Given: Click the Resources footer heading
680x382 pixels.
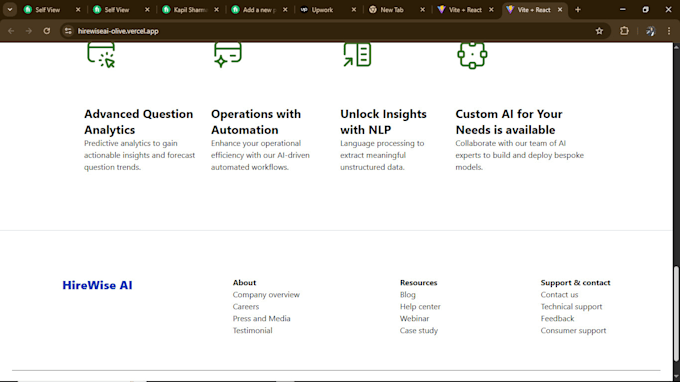Looking at the screenshot, I should 418,283.
